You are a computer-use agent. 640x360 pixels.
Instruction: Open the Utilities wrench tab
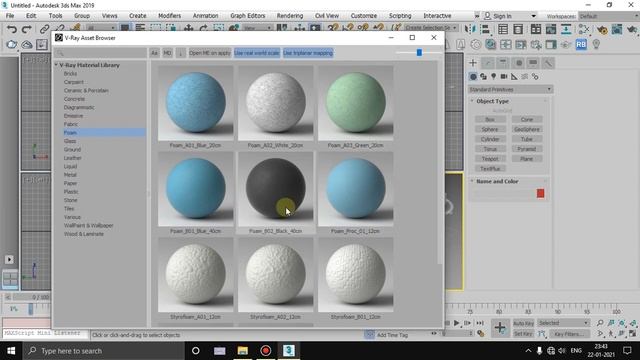548,62
